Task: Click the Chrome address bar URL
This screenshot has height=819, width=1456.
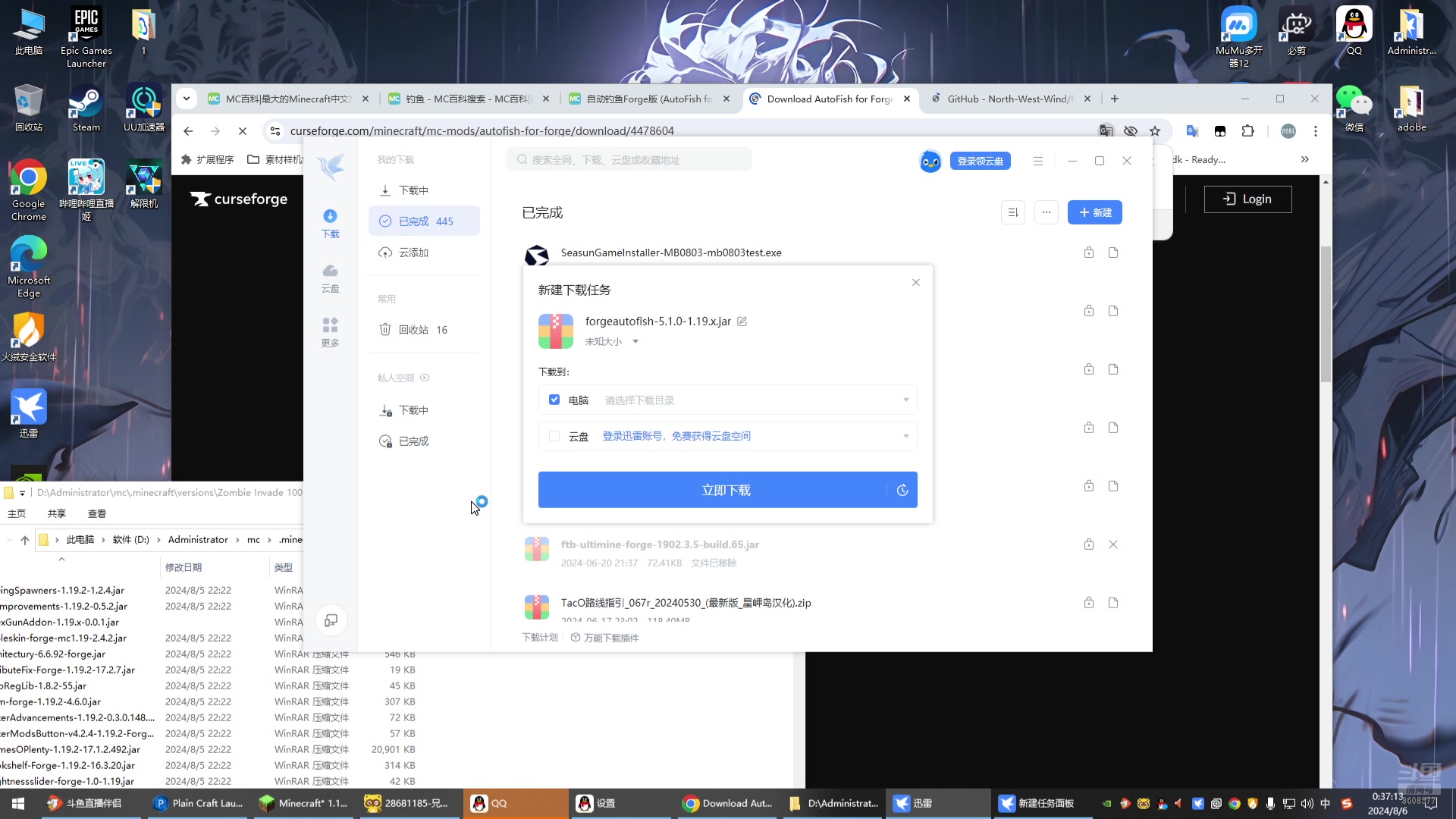Action: point(482,131)
